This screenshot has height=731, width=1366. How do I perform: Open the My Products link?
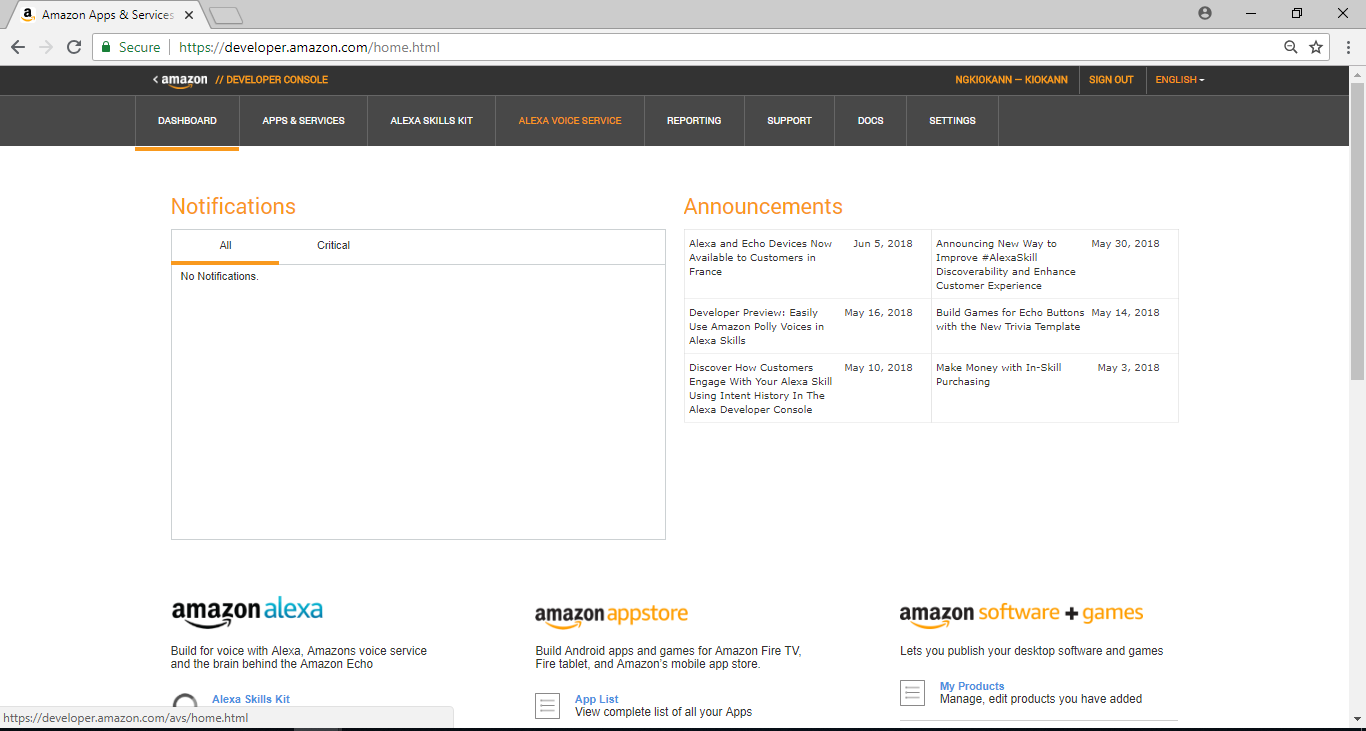click(x=972, y=687)
